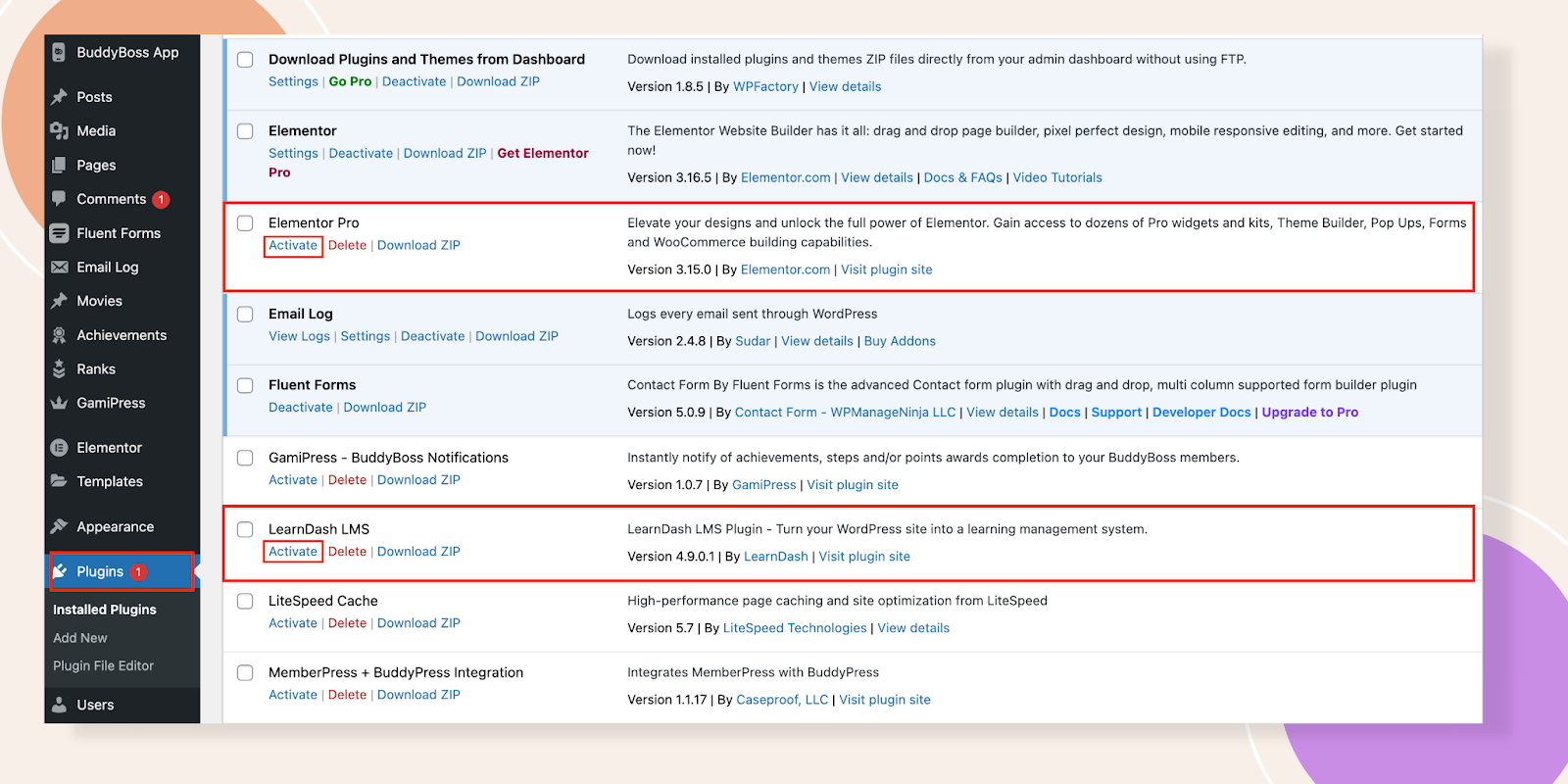
Task: Tick the LiteSpeed Cache checkbox
Action: (x=245, y=601)
